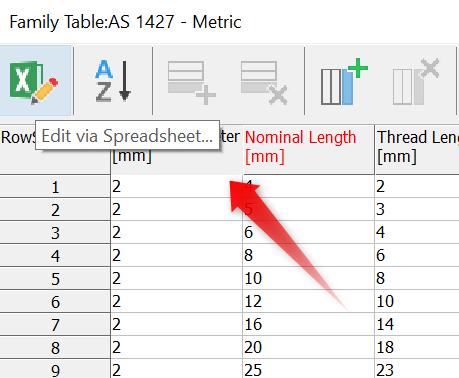Click the Delete Row toolbar icon
Viewport: 459px width, 378px height.
pos(264,82)
